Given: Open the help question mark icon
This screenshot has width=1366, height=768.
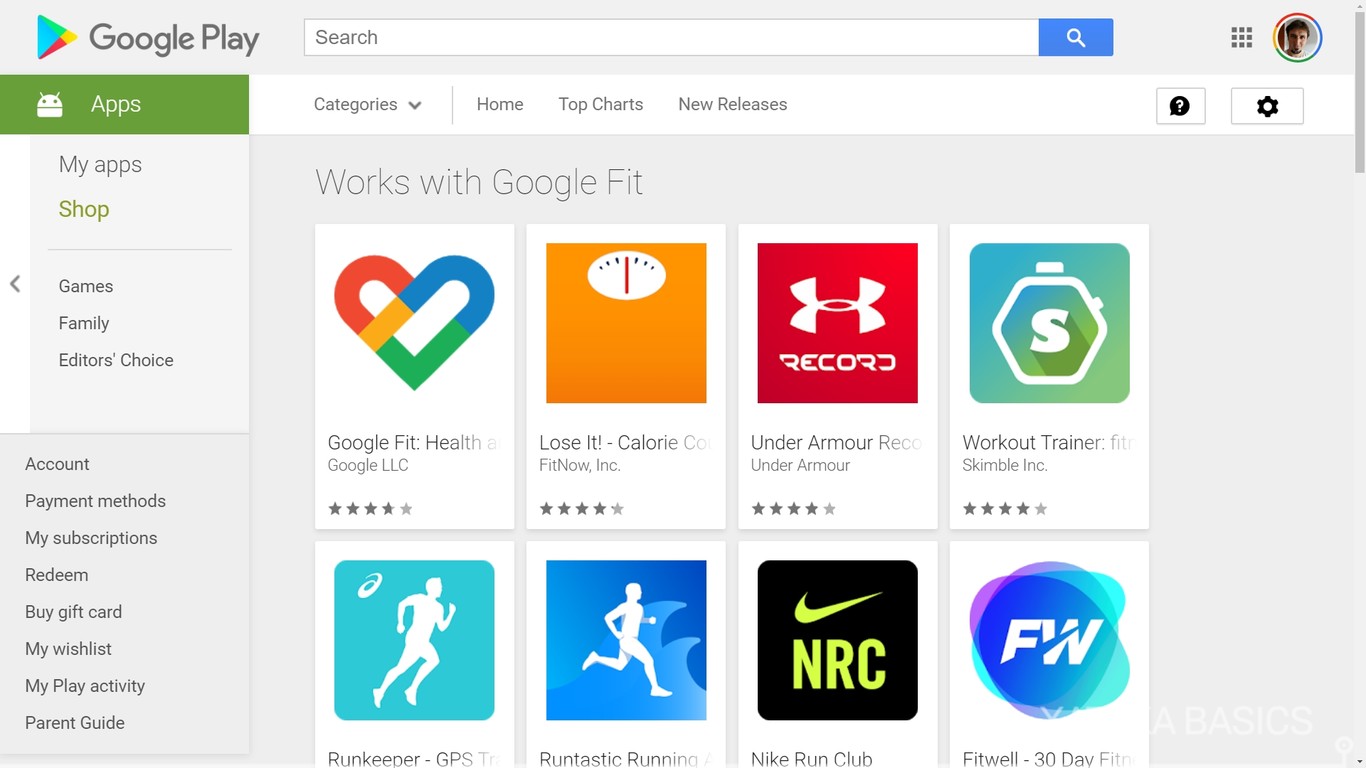Looking at the screenshot, I should point(1180,105).
